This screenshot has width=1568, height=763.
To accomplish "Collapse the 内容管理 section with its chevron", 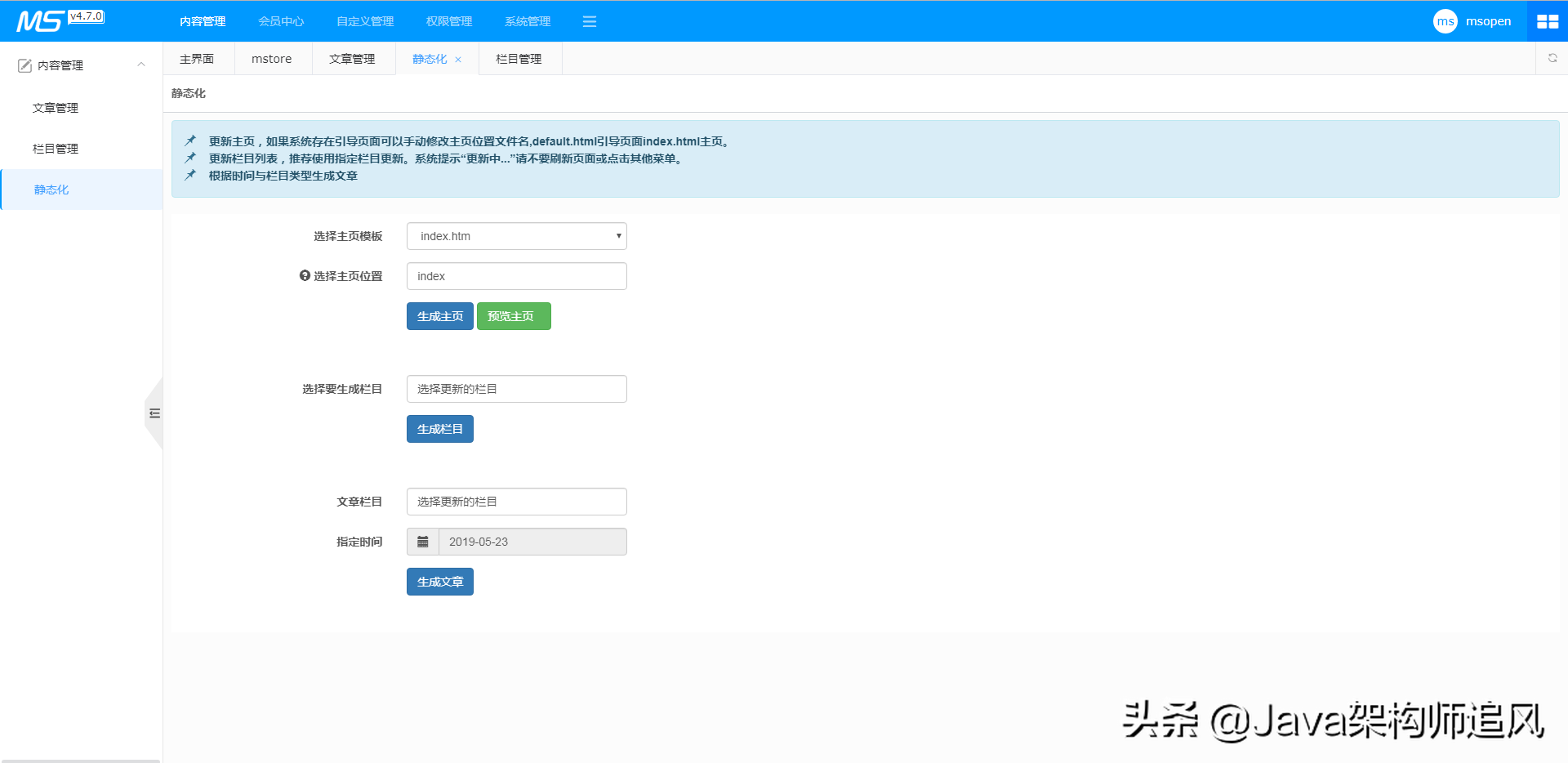I will [140, 65].
